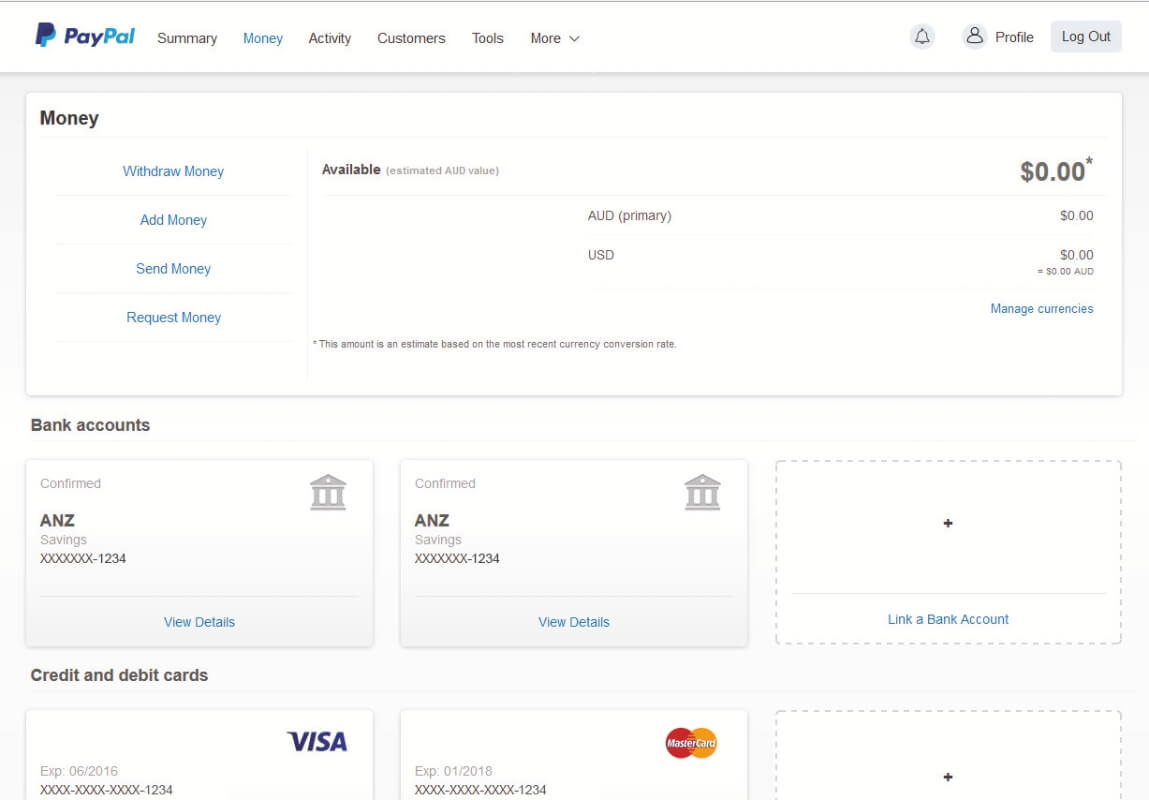Screen dimensions: 1149x800
Task: Expand the More menu chevron
Action: (574, 39)
